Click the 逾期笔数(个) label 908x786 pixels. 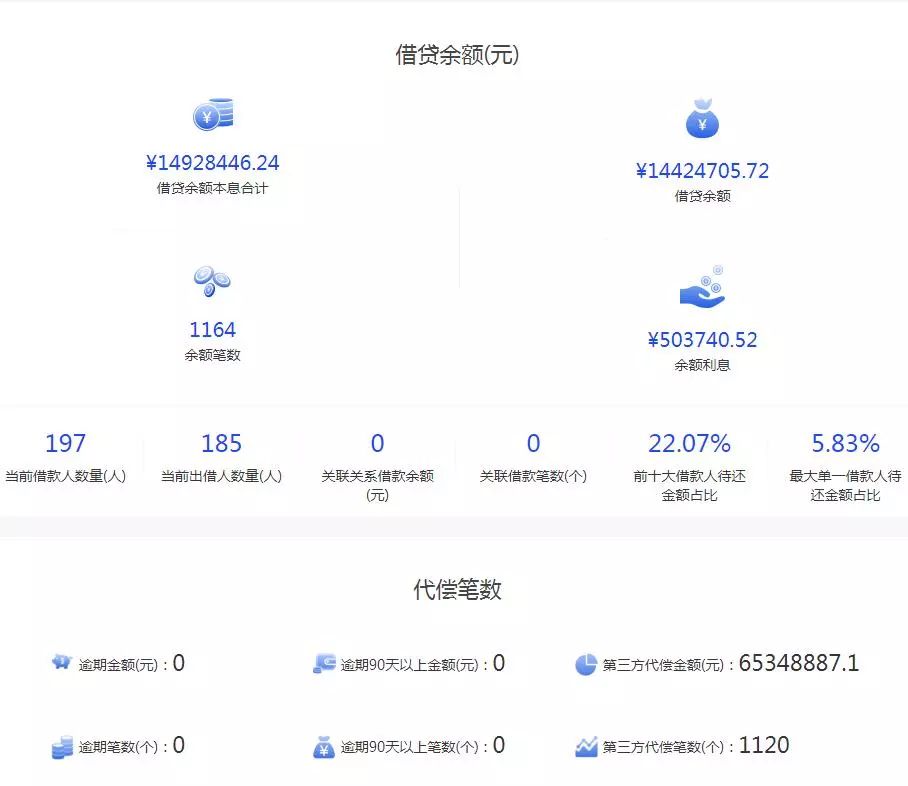118,747
